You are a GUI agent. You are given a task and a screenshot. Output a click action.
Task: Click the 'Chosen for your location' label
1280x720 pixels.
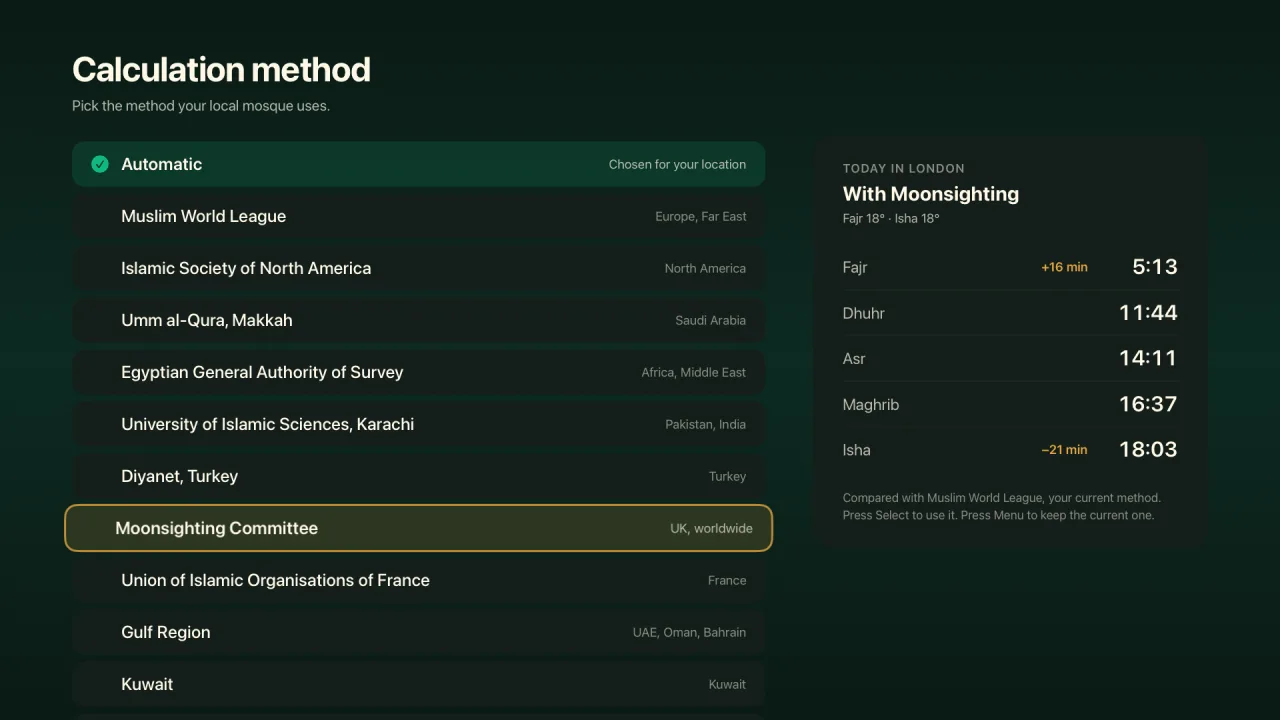pos(677,164)
